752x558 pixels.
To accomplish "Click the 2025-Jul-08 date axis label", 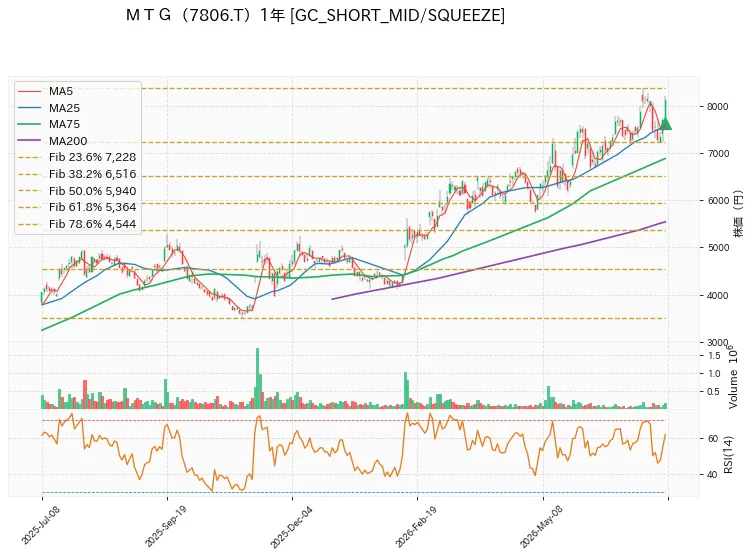I will (41, 525).
